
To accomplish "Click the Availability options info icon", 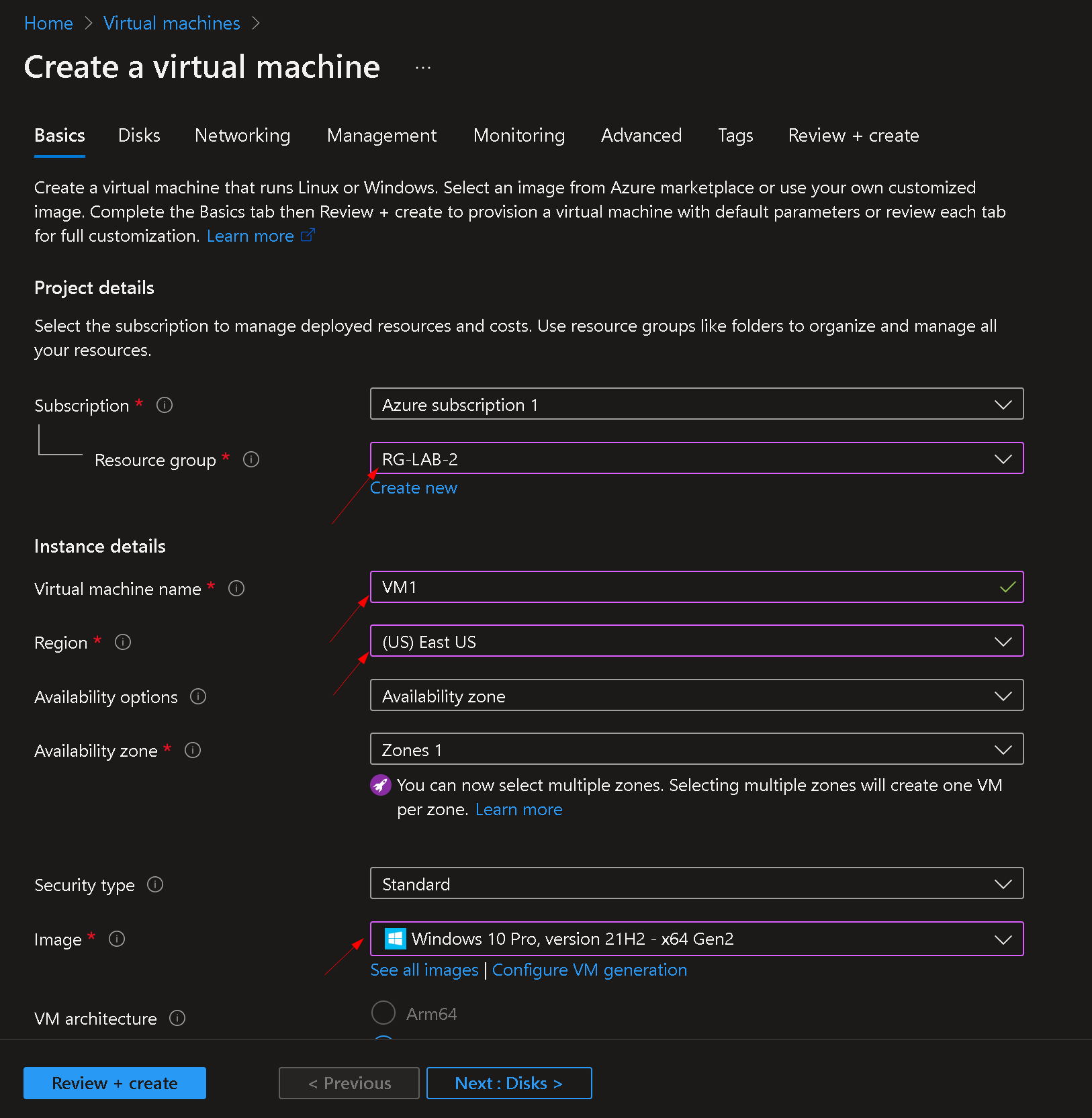I will pos(198,696).
